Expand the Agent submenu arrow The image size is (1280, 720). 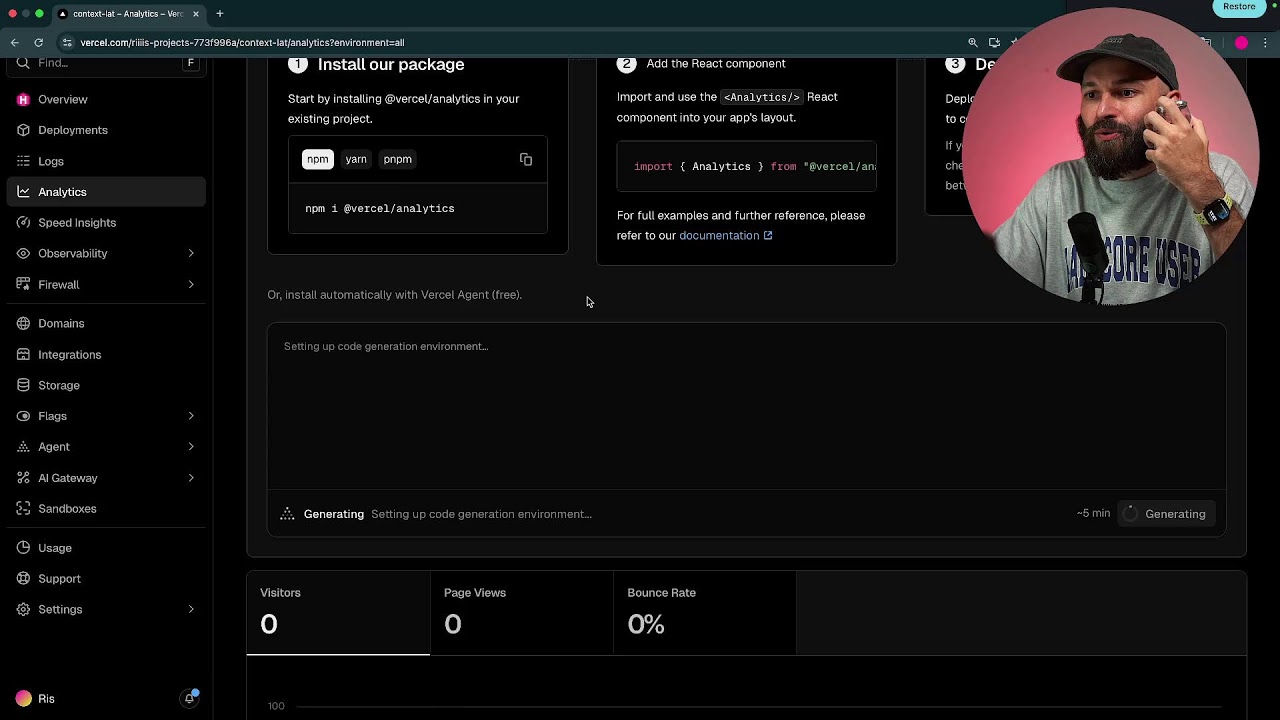191,447
